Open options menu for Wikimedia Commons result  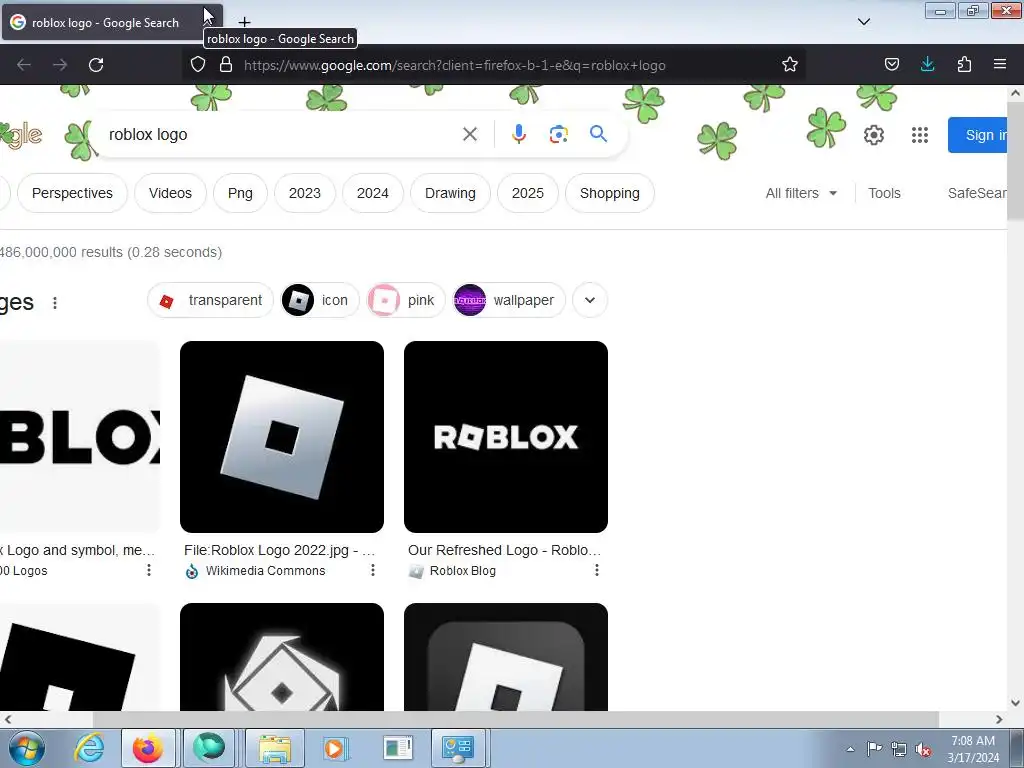(x=372, y=570)
